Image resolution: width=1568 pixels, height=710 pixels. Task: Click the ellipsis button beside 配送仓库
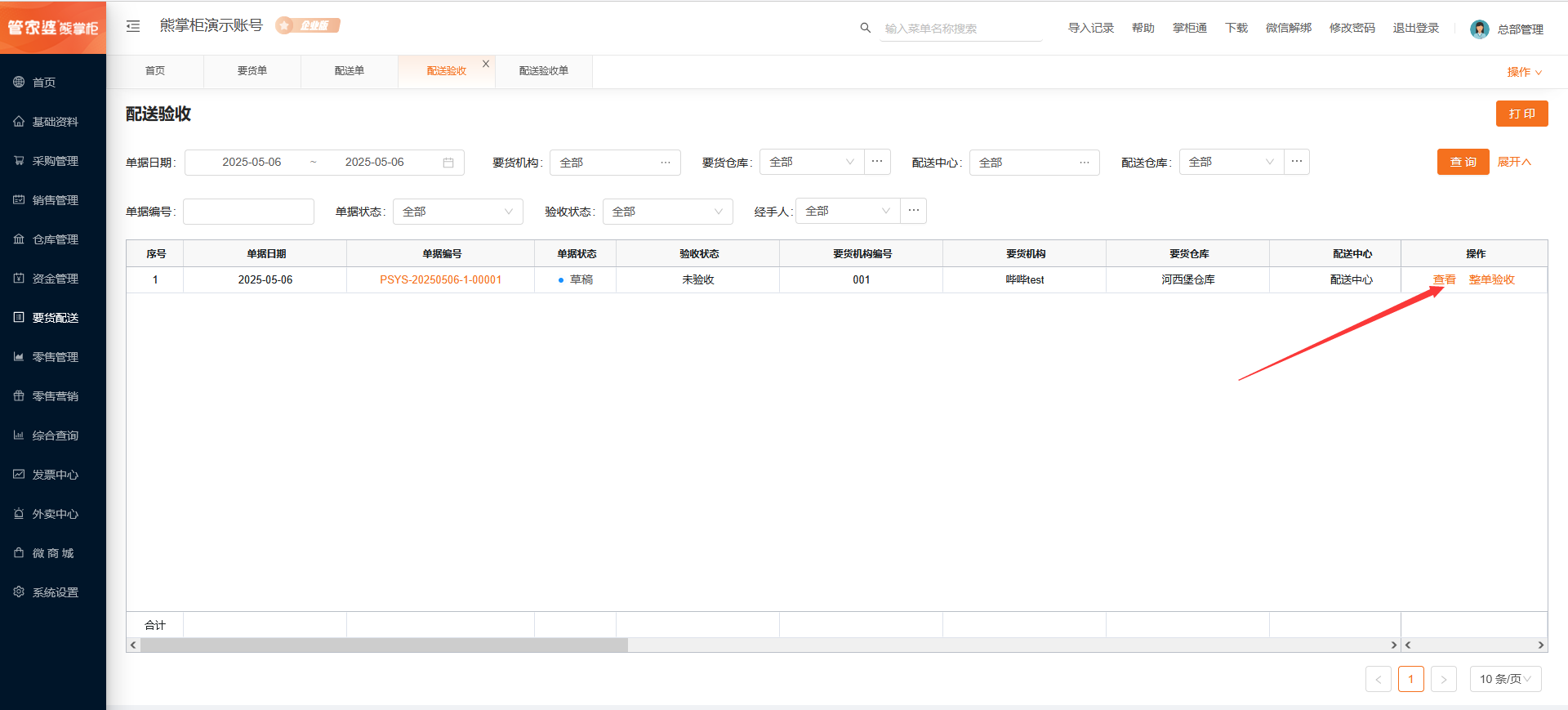tap(1296, 162)
